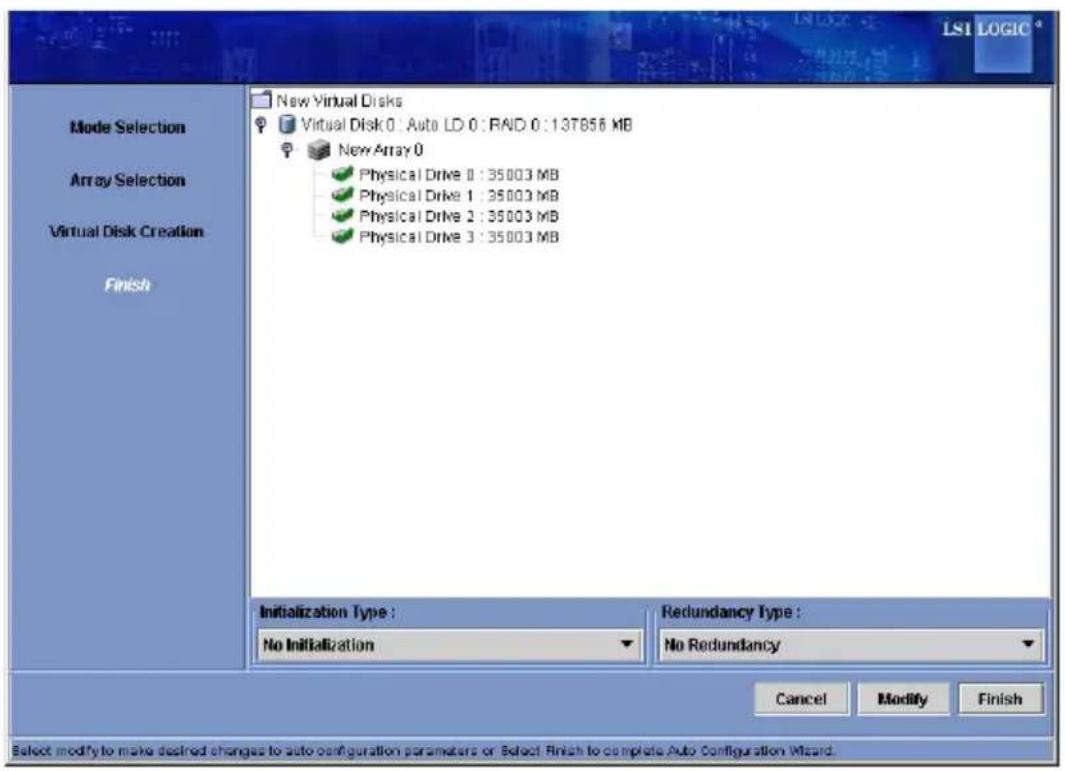Click the LSI Logic logo
1065x771 pixels.
click(x=991, y=44)
